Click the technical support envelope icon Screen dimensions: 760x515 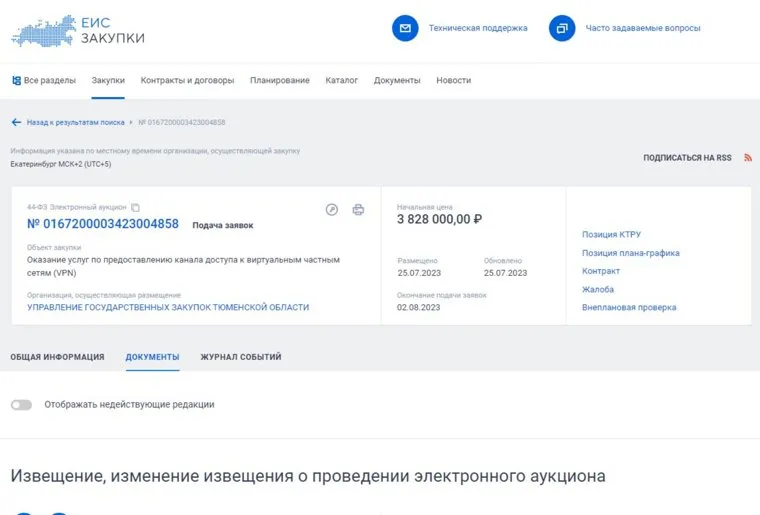point(405,28)
